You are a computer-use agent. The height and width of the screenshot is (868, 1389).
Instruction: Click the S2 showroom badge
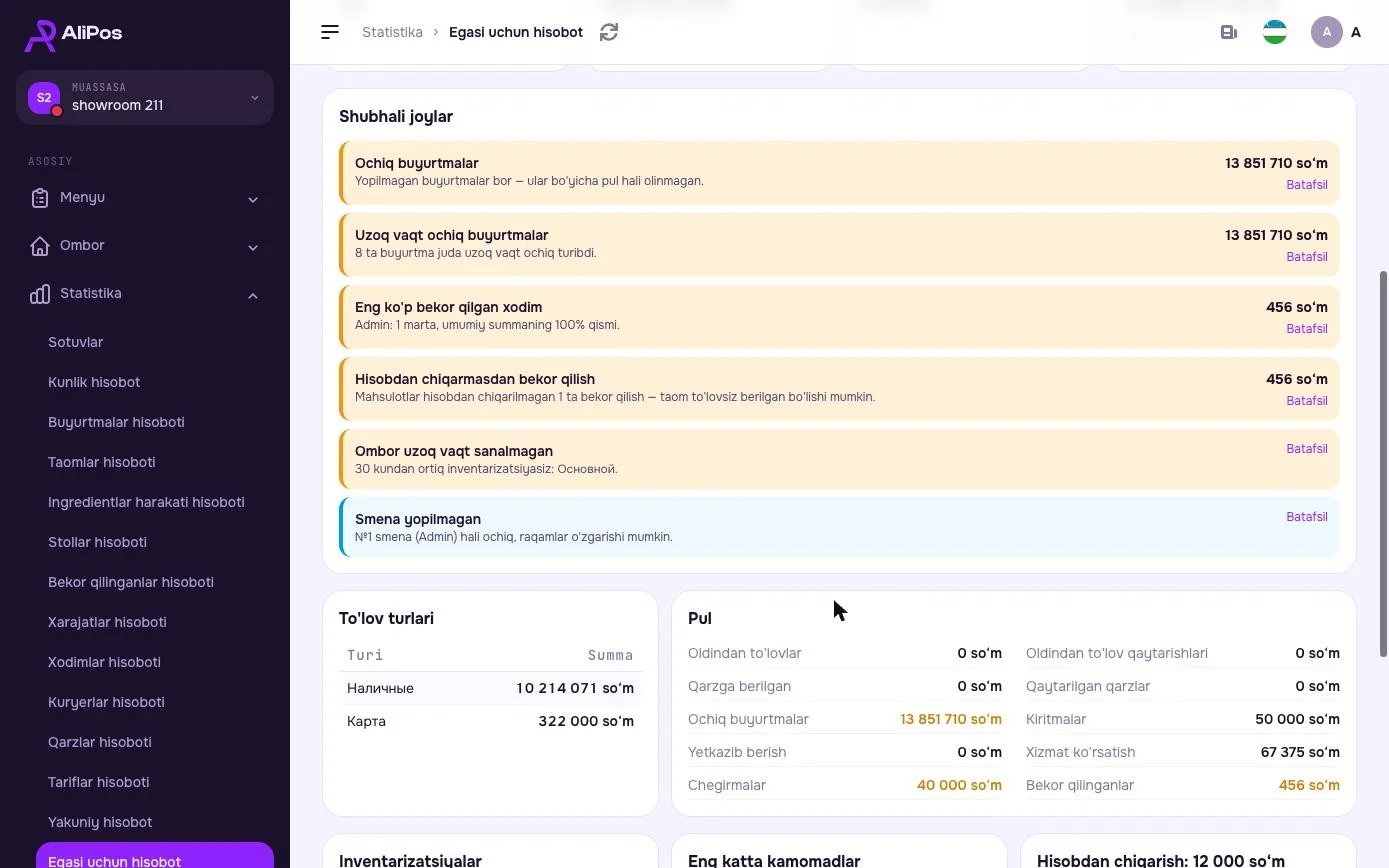coord(44,98)
